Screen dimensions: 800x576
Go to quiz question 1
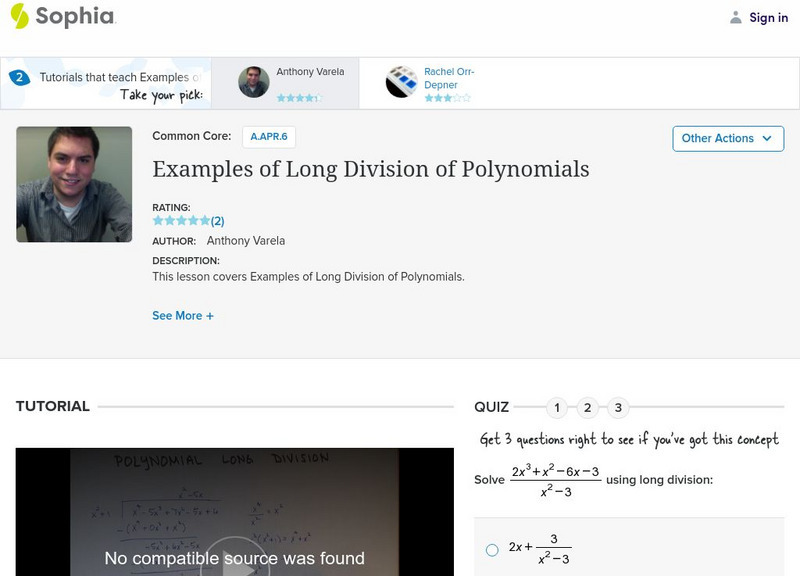pos(557,408)
